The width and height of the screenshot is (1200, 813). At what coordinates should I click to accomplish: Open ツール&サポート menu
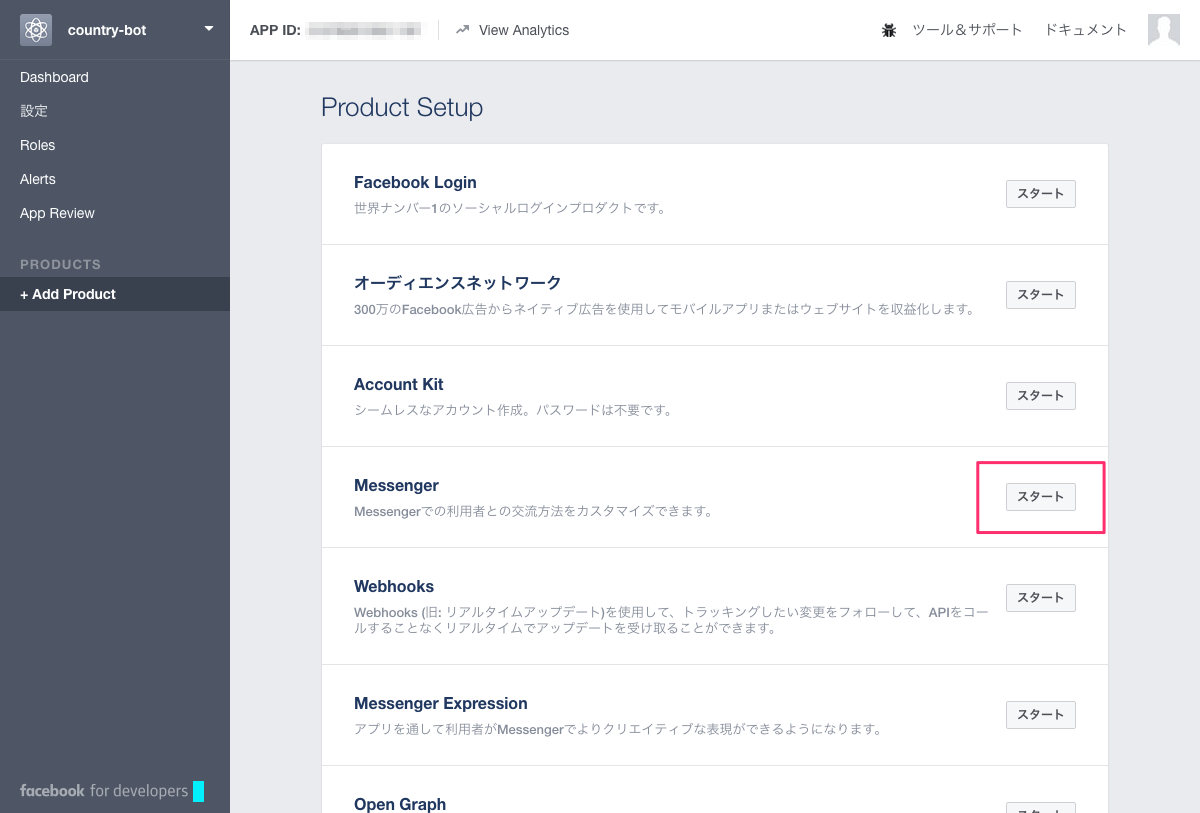point(967,30)
